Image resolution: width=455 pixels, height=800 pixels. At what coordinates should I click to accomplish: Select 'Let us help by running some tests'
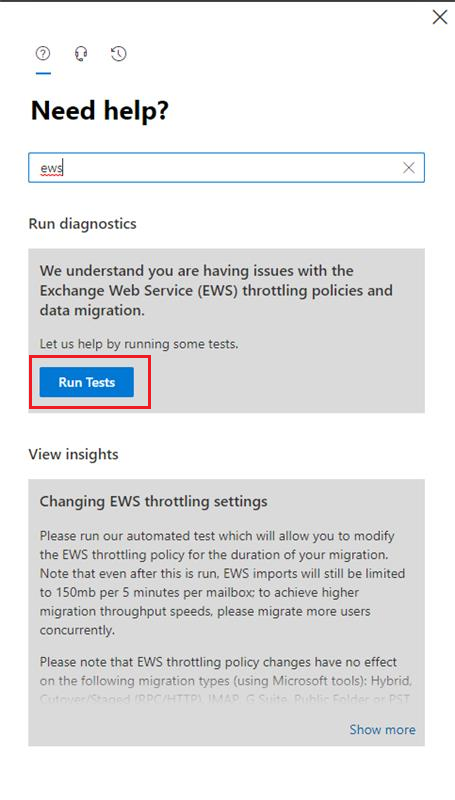(x=139, y=344)
